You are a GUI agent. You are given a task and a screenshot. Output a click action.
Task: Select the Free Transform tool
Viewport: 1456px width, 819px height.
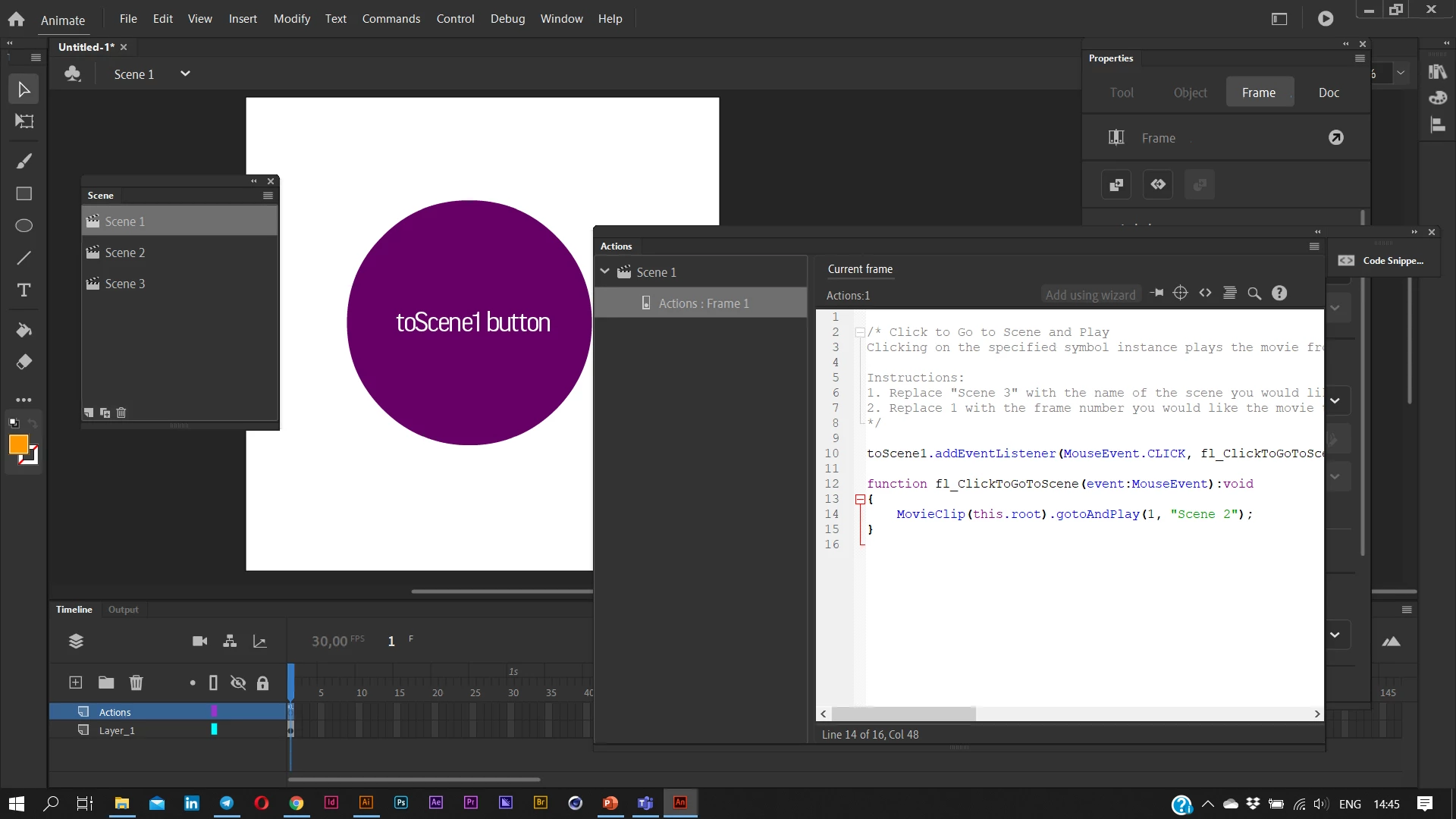click(x=24, y=121)
